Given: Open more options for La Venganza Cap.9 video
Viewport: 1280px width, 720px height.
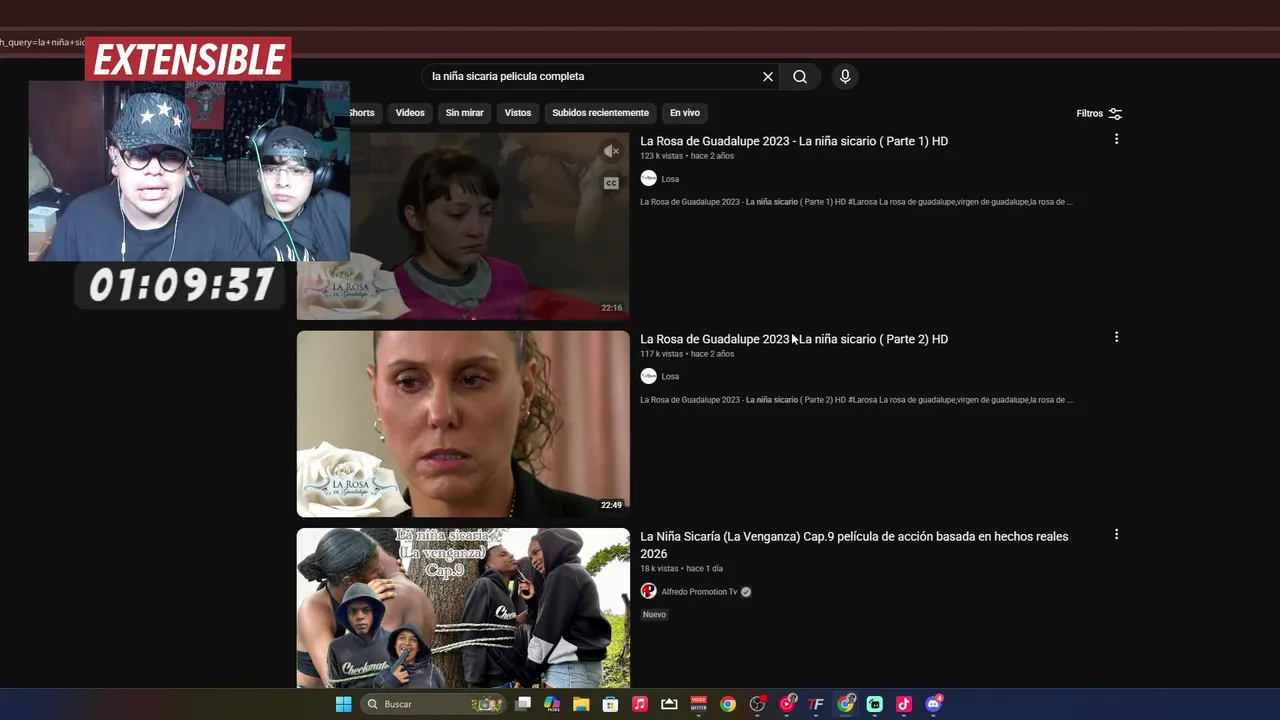Looking at the screenshot, I should tap(1116, 534).
